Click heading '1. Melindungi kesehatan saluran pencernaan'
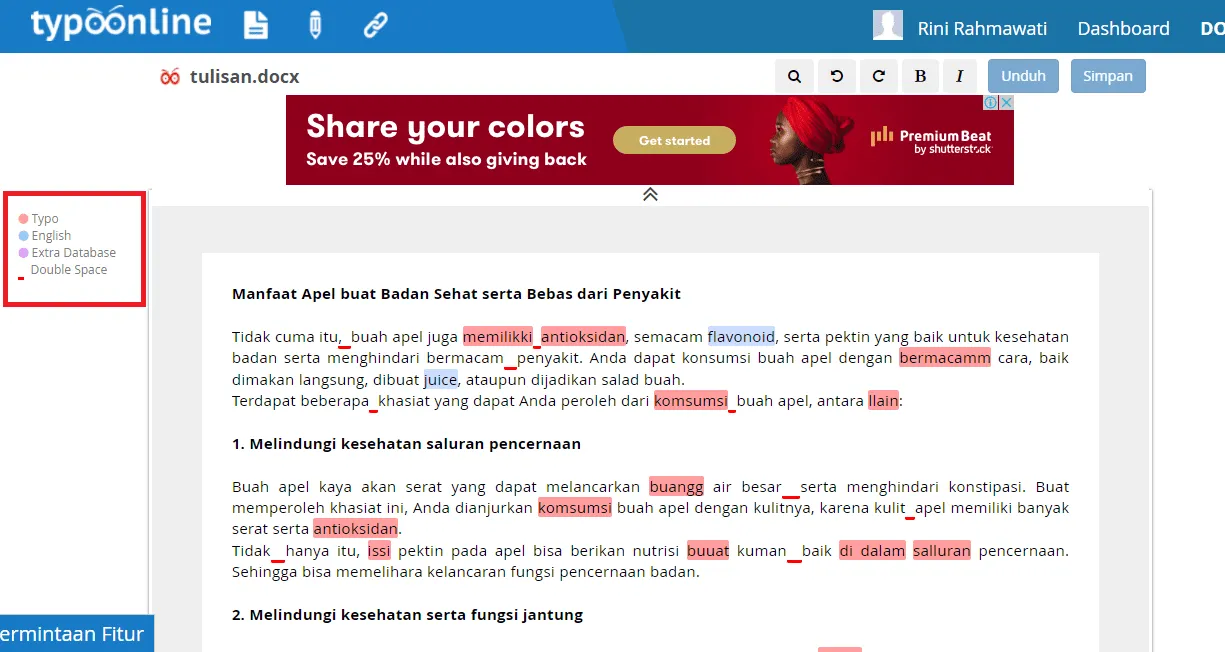 [x=406, y=443]
